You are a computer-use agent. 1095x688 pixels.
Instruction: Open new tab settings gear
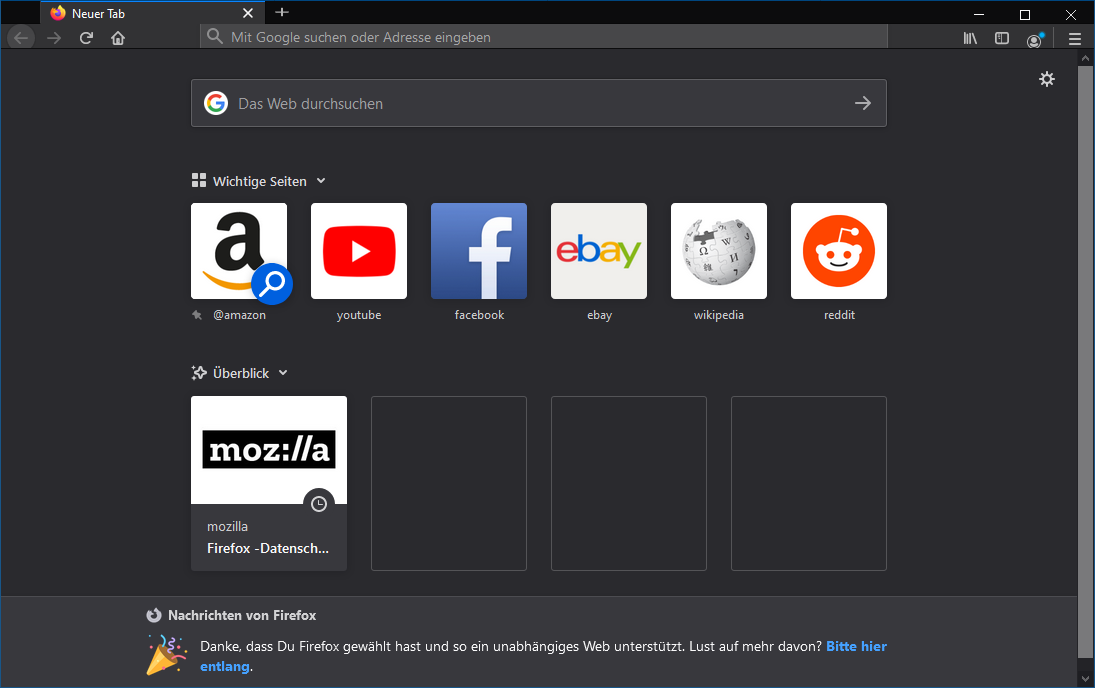[1046, 79]
